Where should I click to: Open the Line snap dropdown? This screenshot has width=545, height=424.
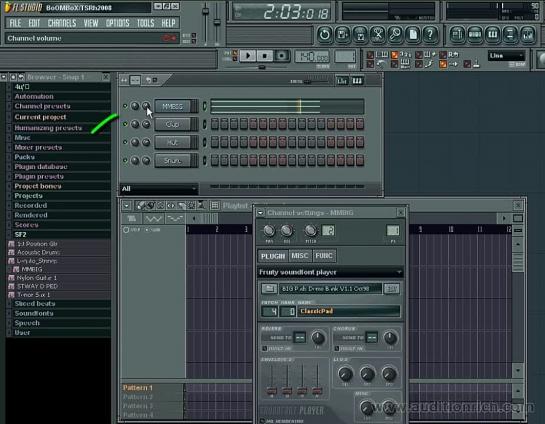506,56
